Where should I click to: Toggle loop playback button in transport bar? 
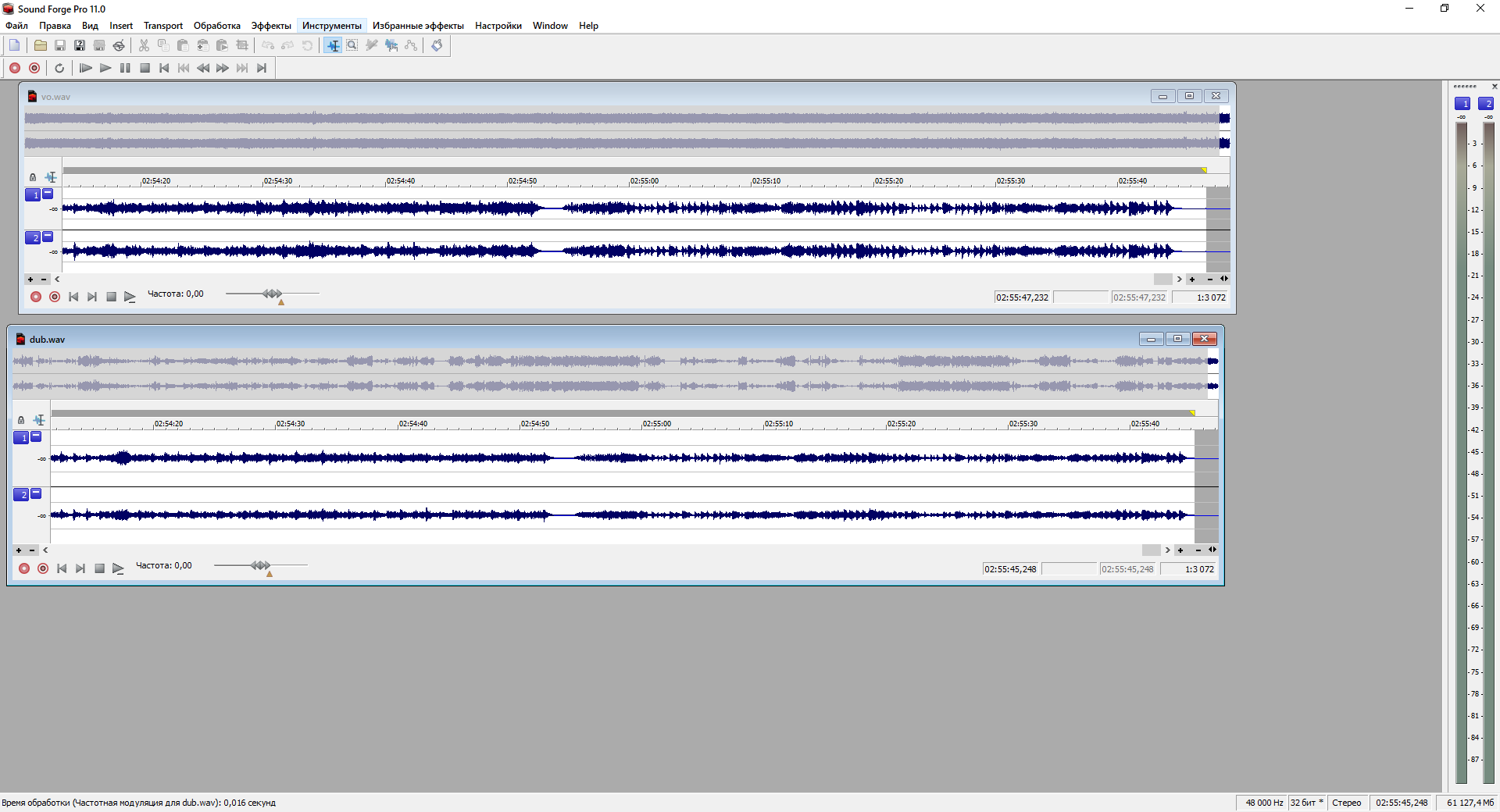point(59,68)
